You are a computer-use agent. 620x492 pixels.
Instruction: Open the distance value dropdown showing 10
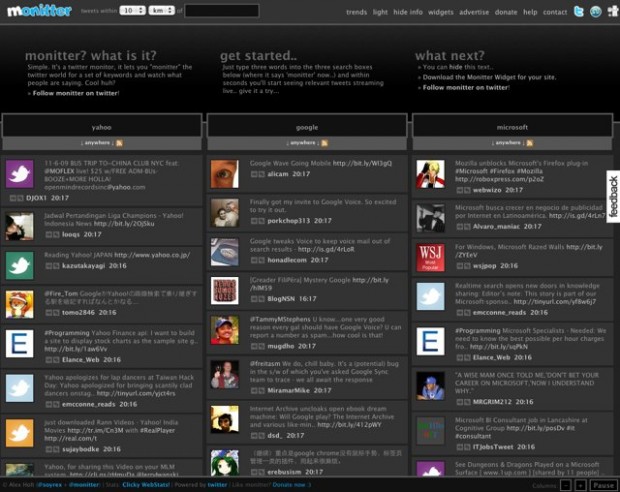pos(132,11)
